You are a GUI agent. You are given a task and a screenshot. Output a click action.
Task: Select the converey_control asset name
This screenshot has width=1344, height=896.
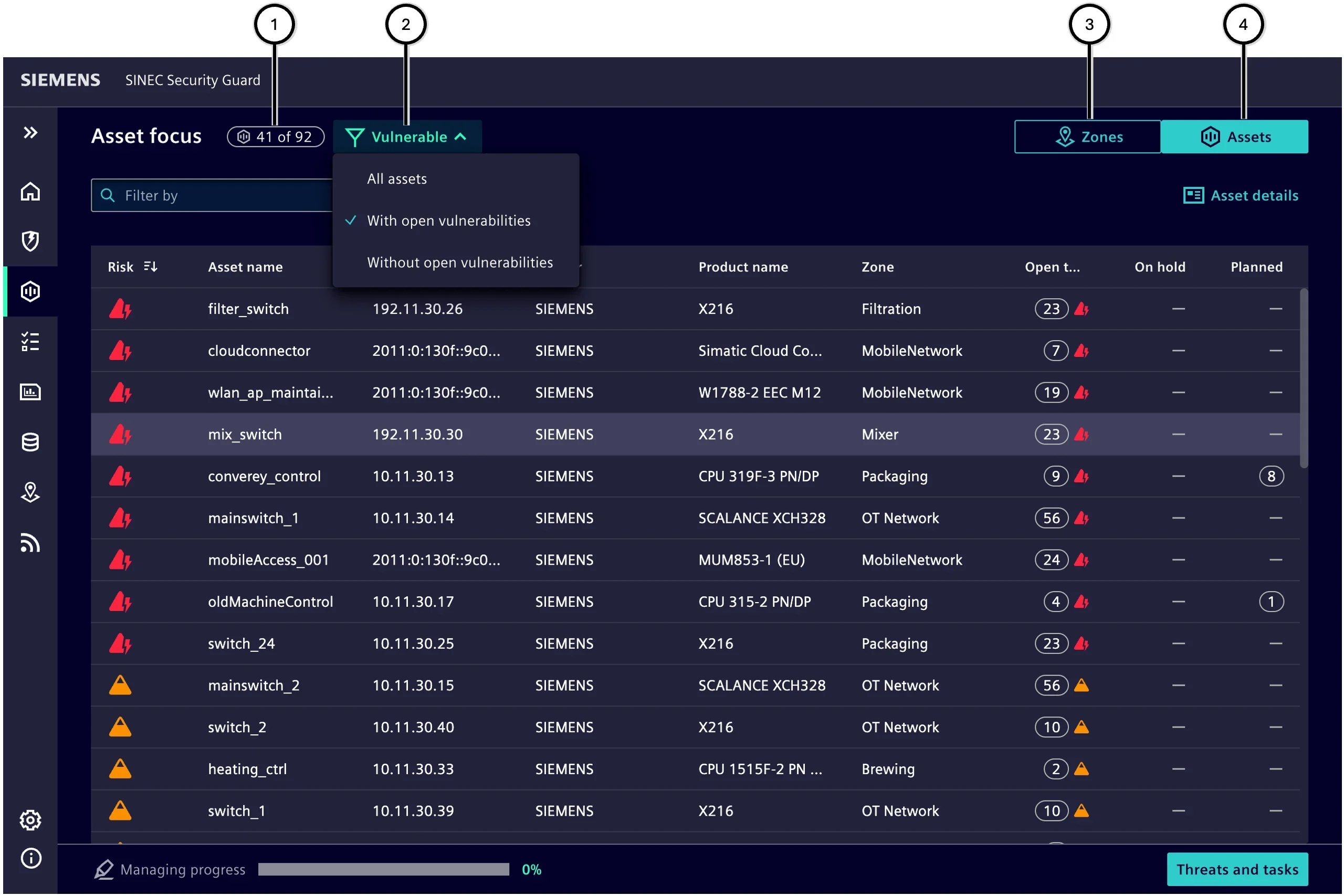[x=264, y=477]
